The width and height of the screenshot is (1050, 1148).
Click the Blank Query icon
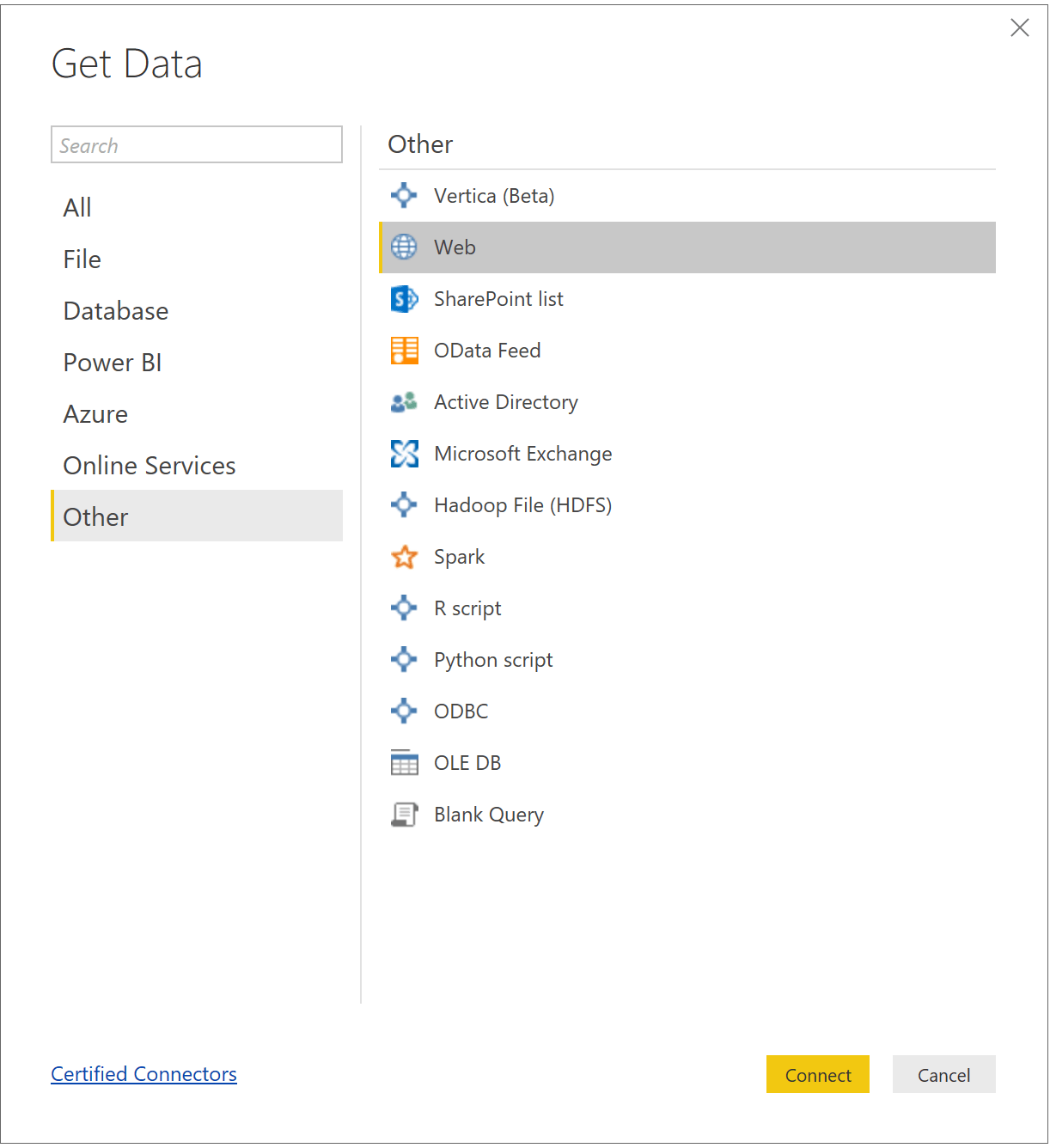point(404,814)
